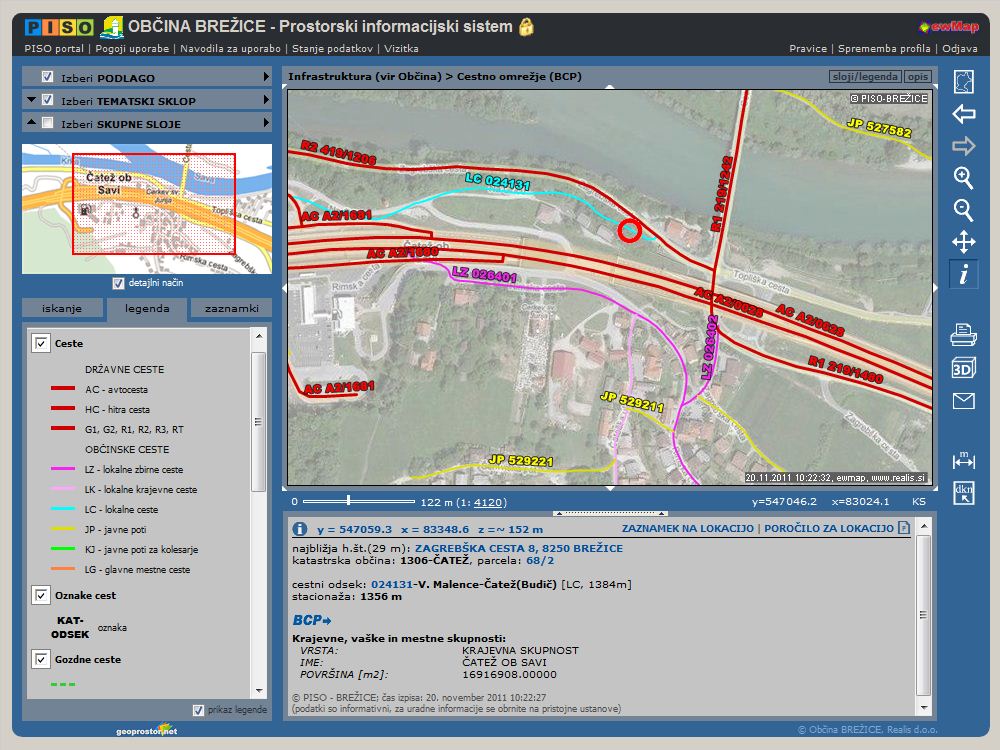Viewport: 1000px width, 750px height.
Task: Select the pan map arrows tool
Action: tap(963, 242)
